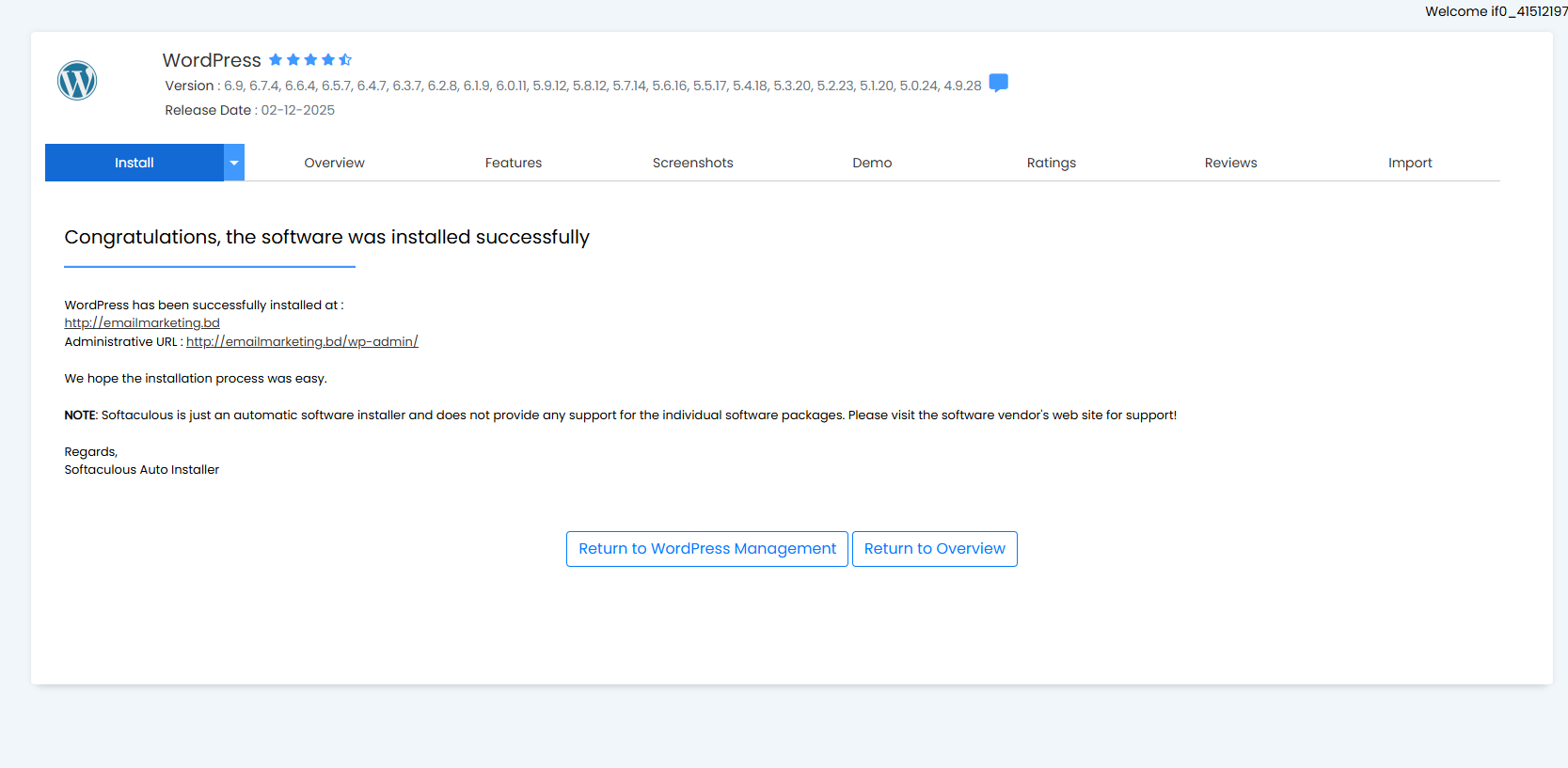The image size is (1568, 768).
Task: Go to the Screenshots tab
Action: point(692,163)
